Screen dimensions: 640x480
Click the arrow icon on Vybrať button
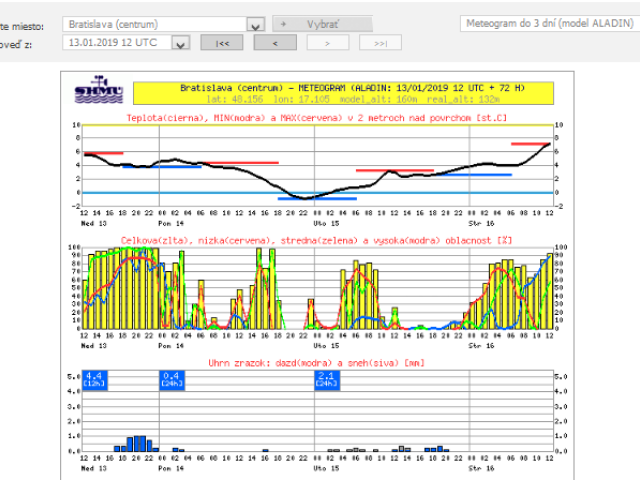click(x=283, y=24)
